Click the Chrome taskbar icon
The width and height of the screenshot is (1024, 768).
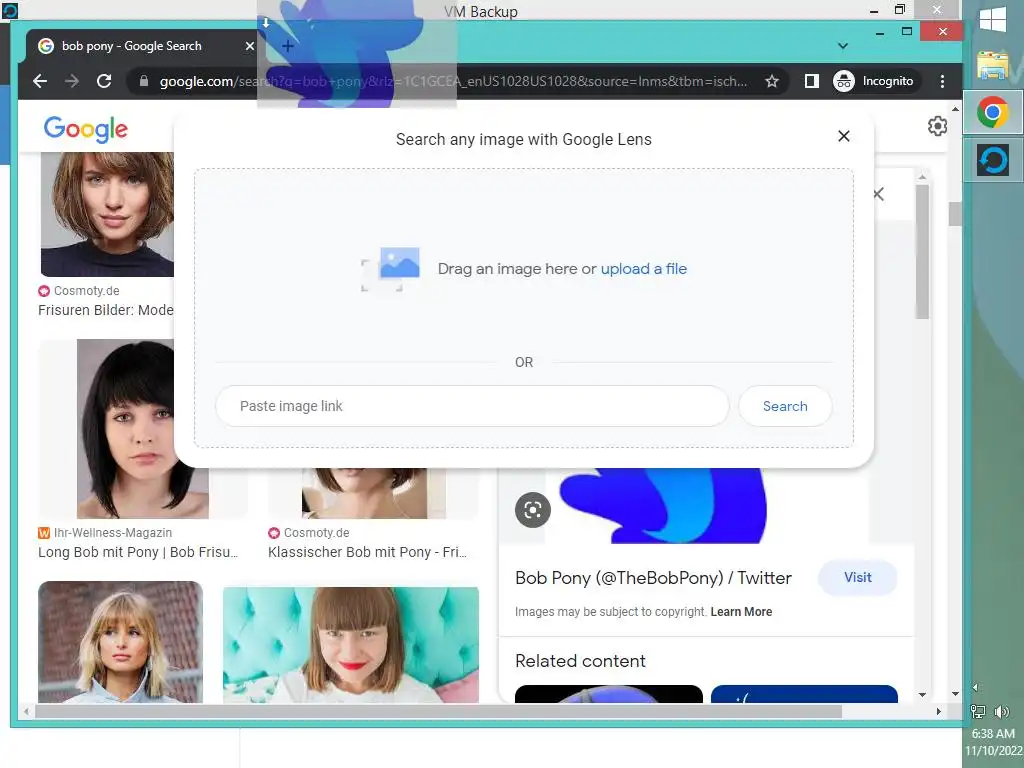(993, 113)
